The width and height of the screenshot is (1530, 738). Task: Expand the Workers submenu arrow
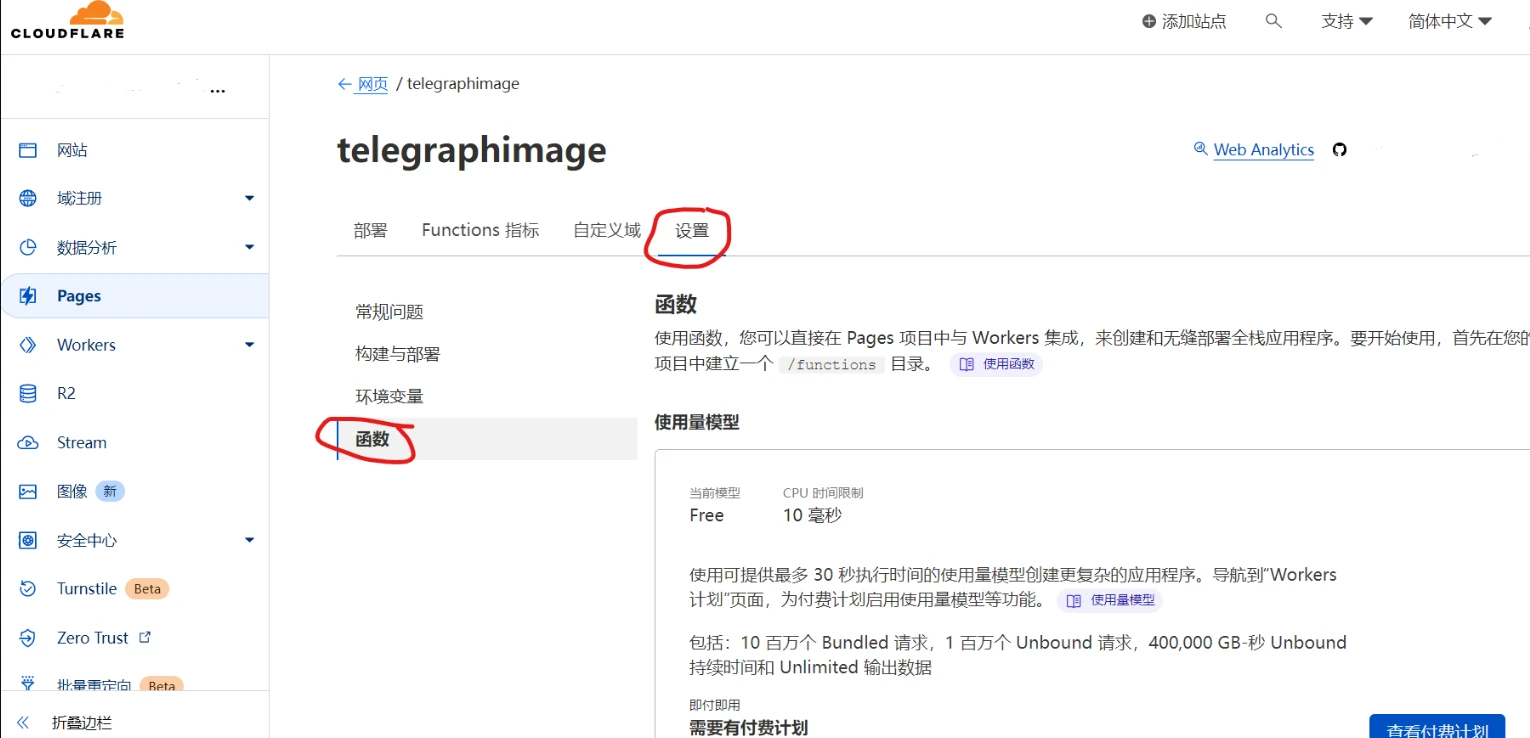tap(249, 346)
